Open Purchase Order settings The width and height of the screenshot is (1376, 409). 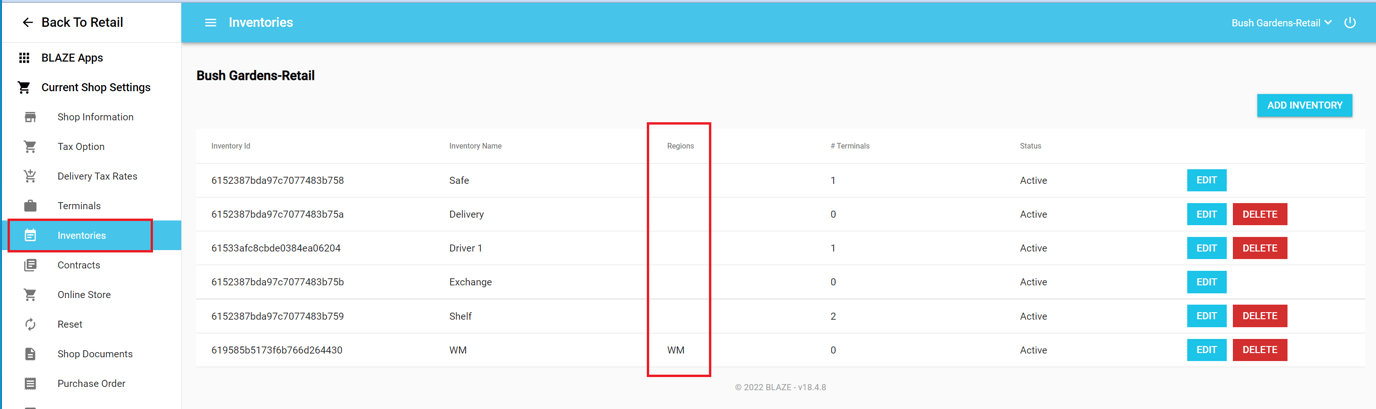point(90,384)
